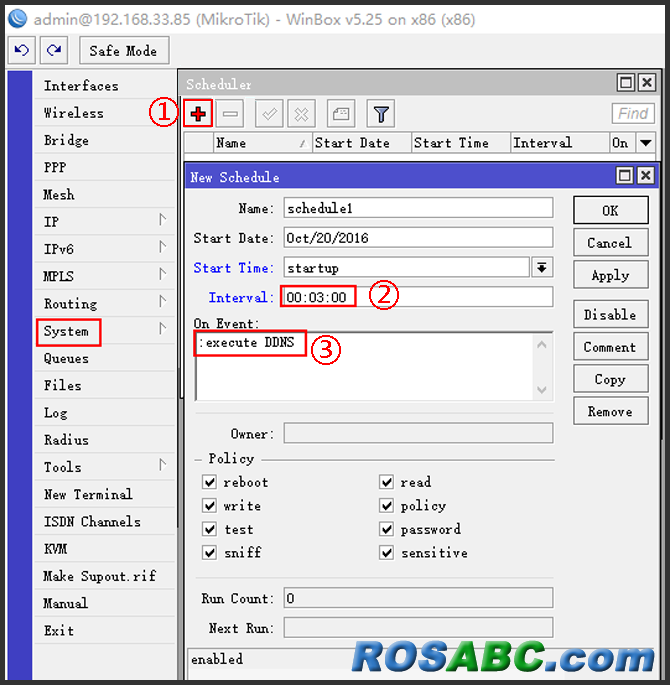670x685 pixels.
Task: Toggle the sniff policy checkbox
Action: tap(210, 553)
